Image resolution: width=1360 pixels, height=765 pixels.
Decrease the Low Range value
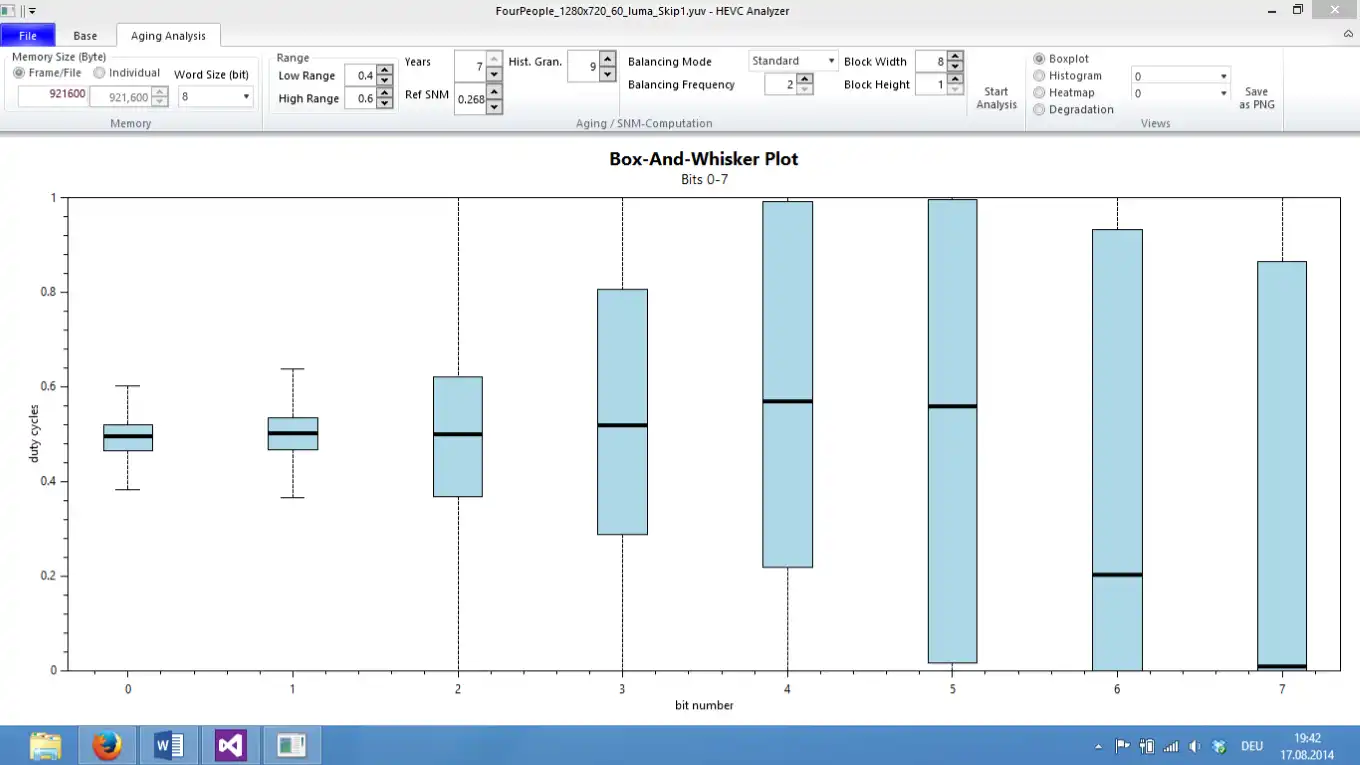pos(384,80)
